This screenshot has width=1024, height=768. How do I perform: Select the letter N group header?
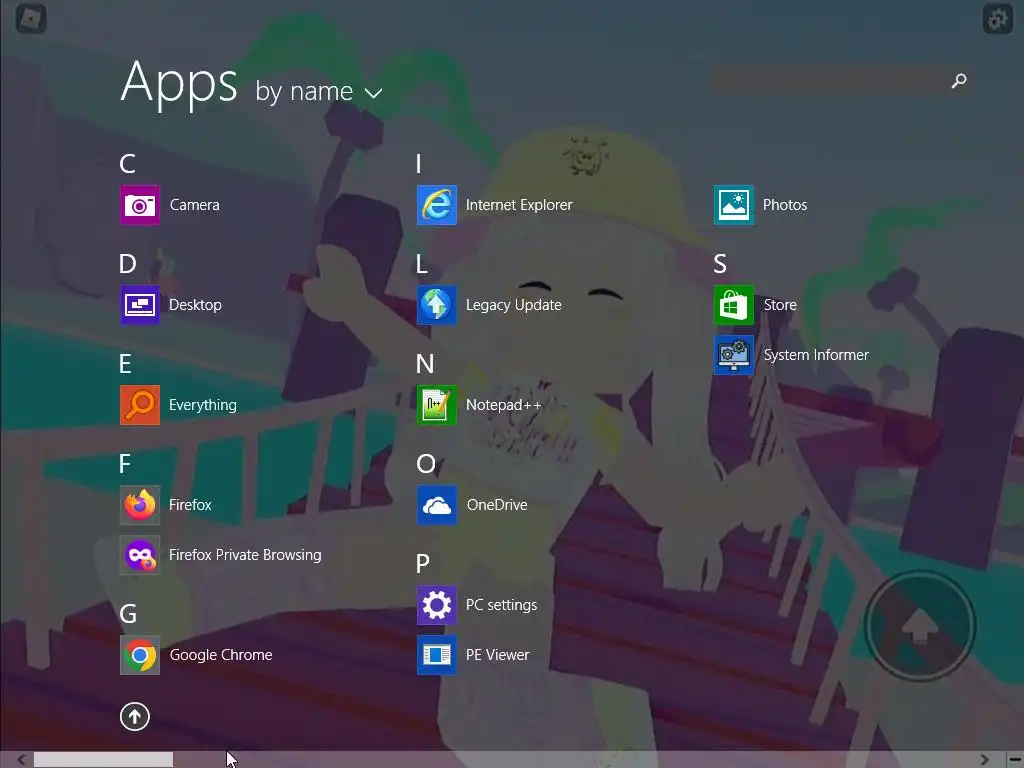425,364
